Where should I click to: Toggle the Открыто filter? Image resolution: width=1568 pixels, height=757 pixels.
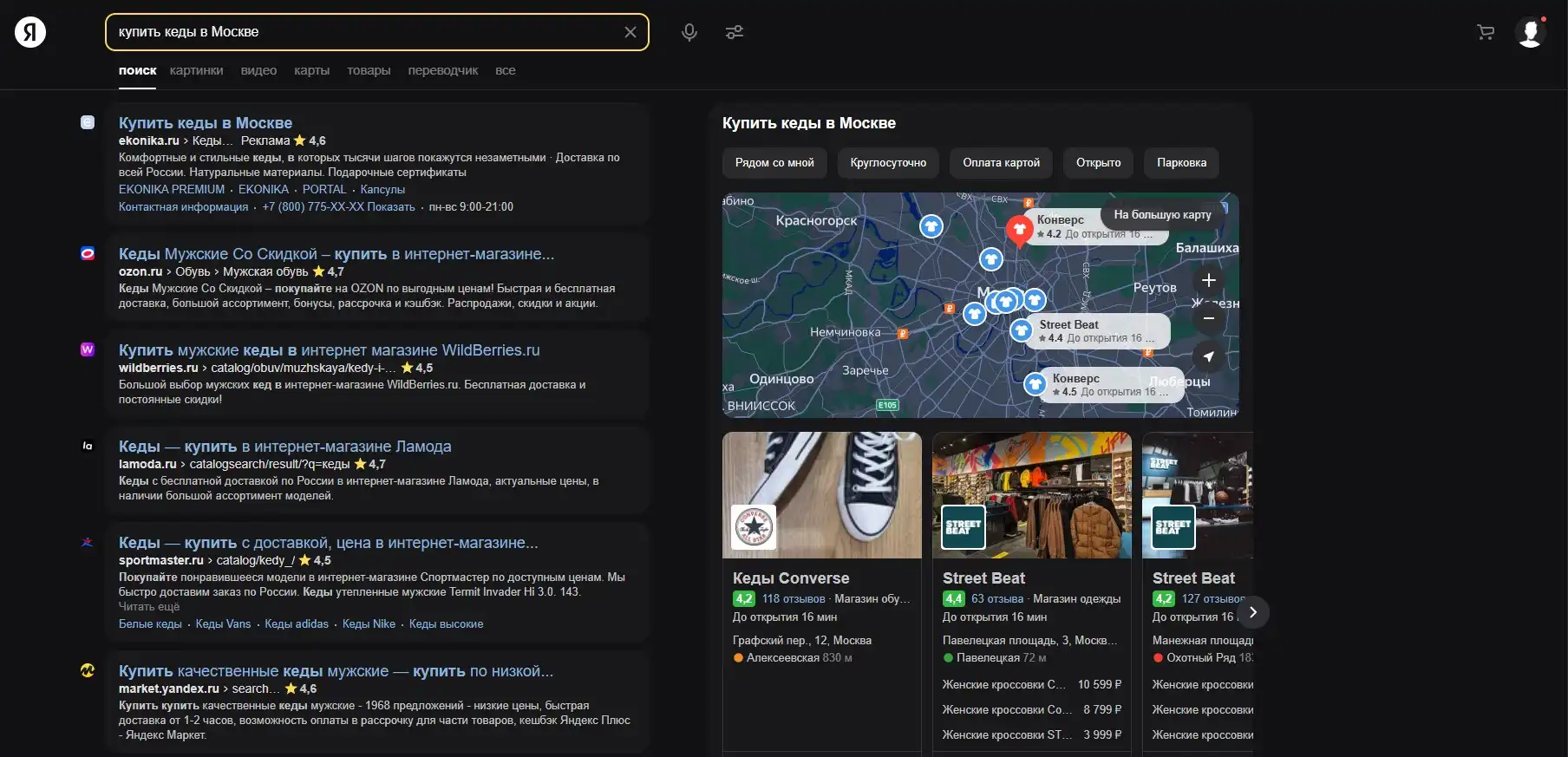coord(1099,162)
